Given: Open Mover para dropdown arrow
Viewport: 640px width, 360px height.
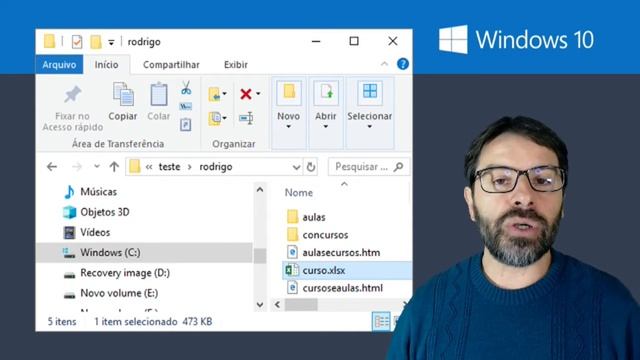Looking at the screenshot, I should coord(224,94).
